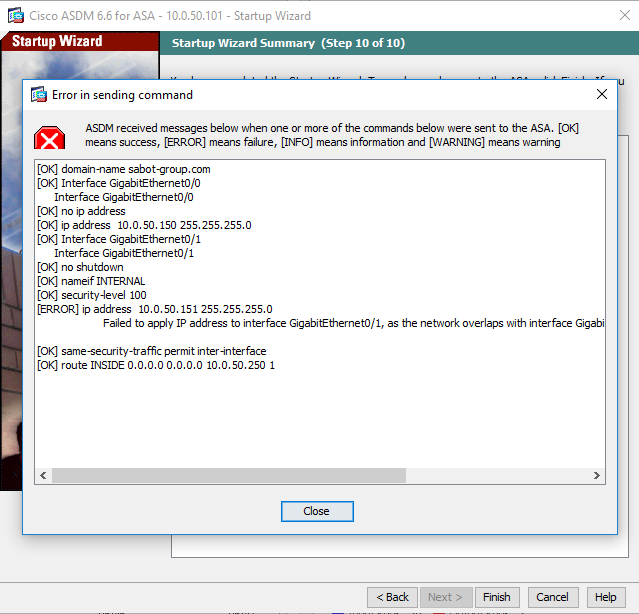
Task: Click Finish in the Startup Wizard
Action: 497,597
